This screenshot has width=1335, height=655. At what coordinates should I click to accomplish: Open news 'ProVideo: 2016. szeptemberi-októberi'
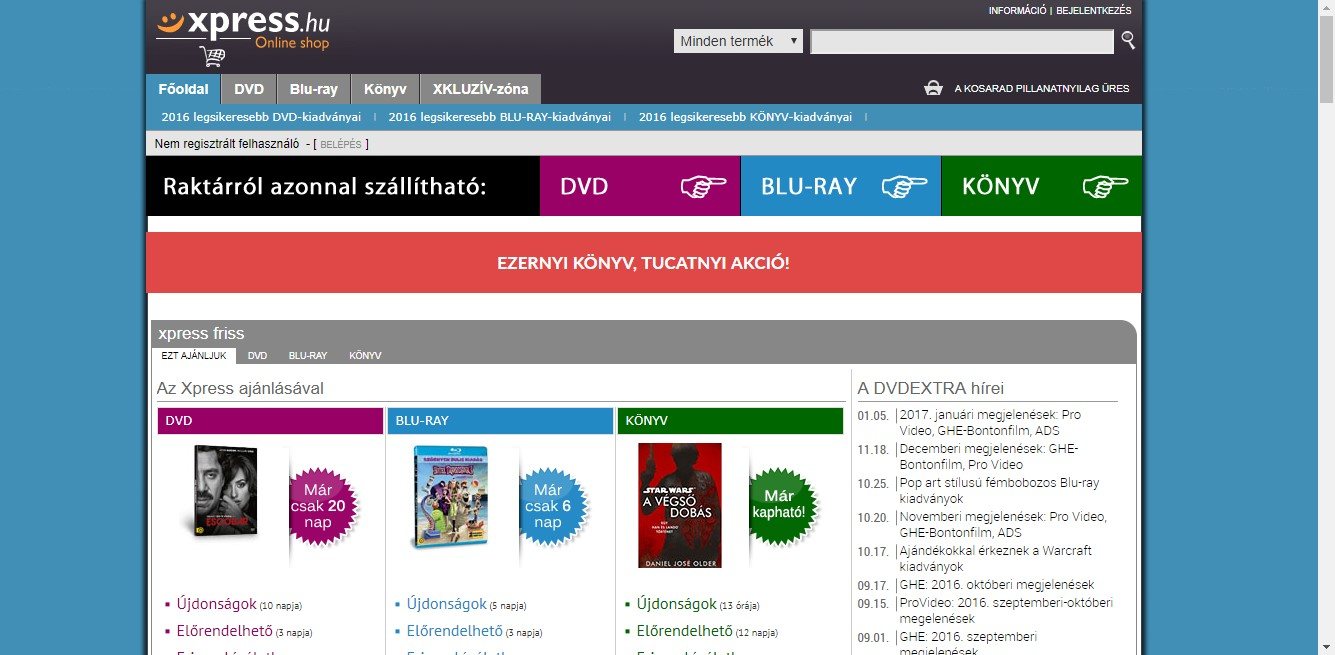tap(1006, 610)
